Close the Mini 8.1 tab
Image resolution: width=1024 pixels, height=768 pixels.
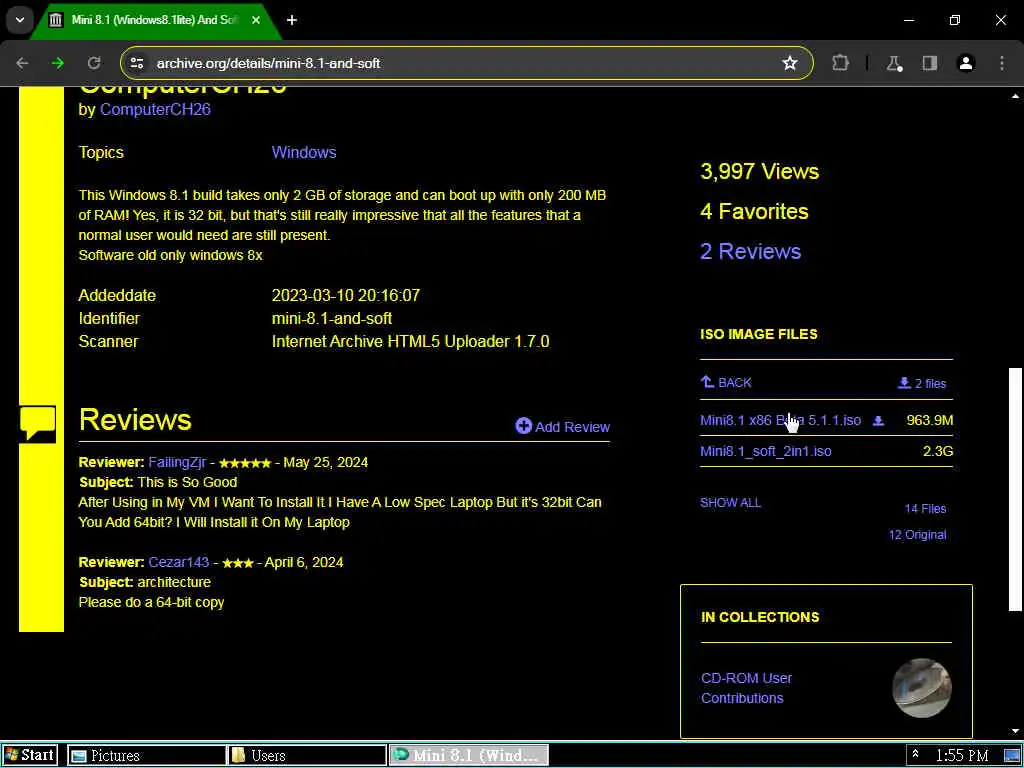[x=256, y=20]
